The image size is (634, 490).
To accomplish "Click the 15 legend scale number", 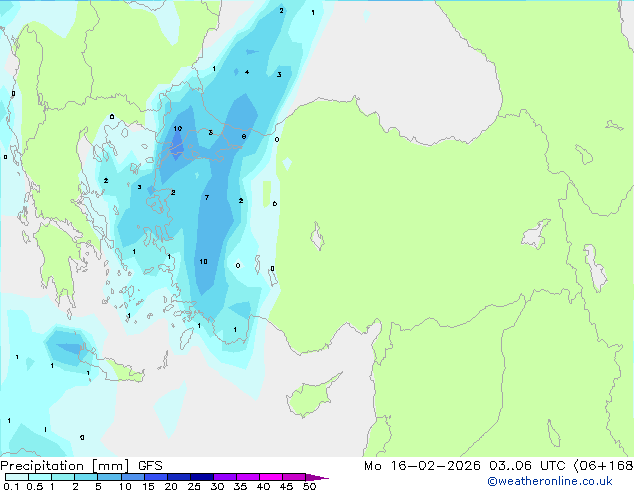I will click(x=148, y=486).
